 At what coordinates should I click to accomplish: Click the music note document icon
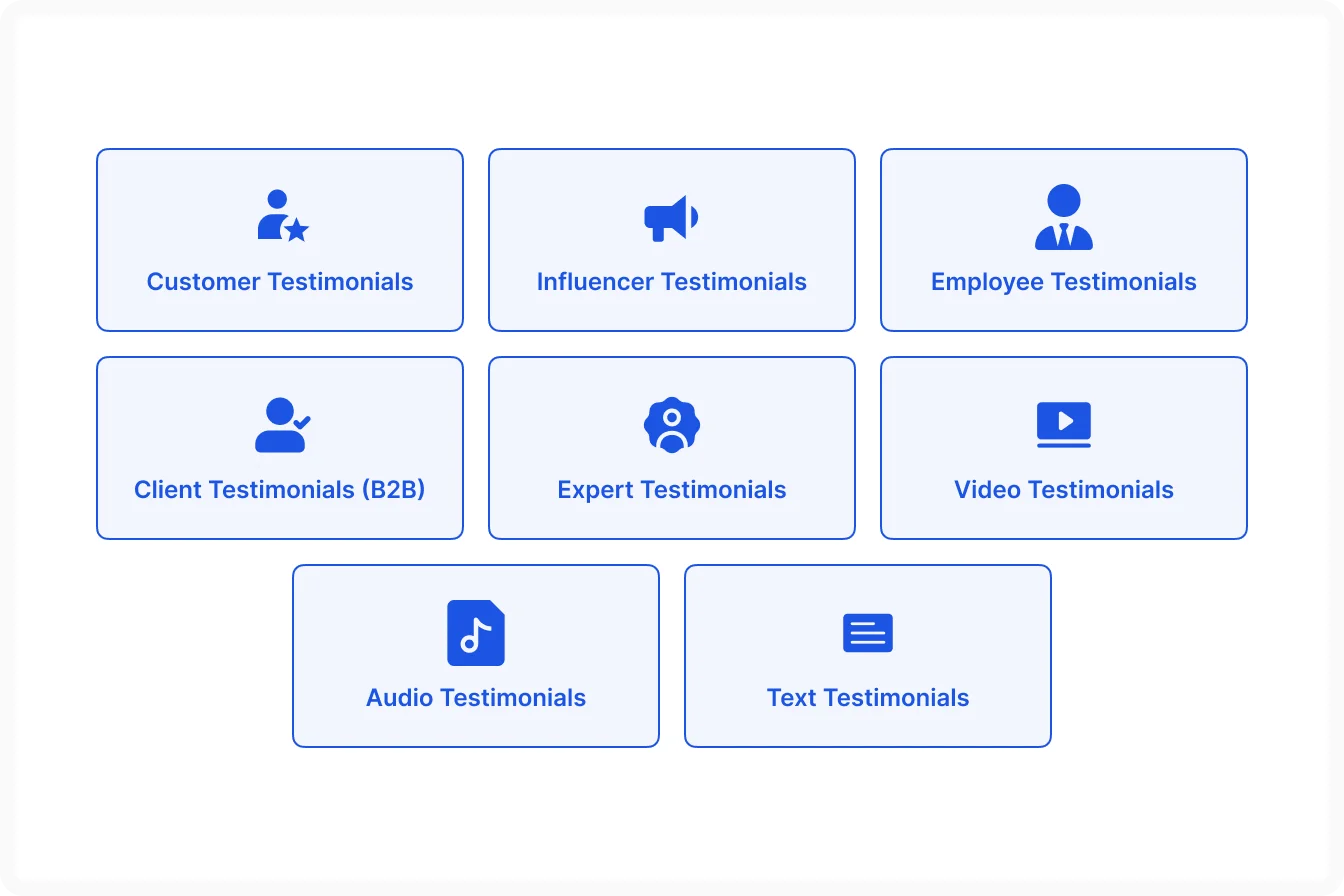pos(476,632)
